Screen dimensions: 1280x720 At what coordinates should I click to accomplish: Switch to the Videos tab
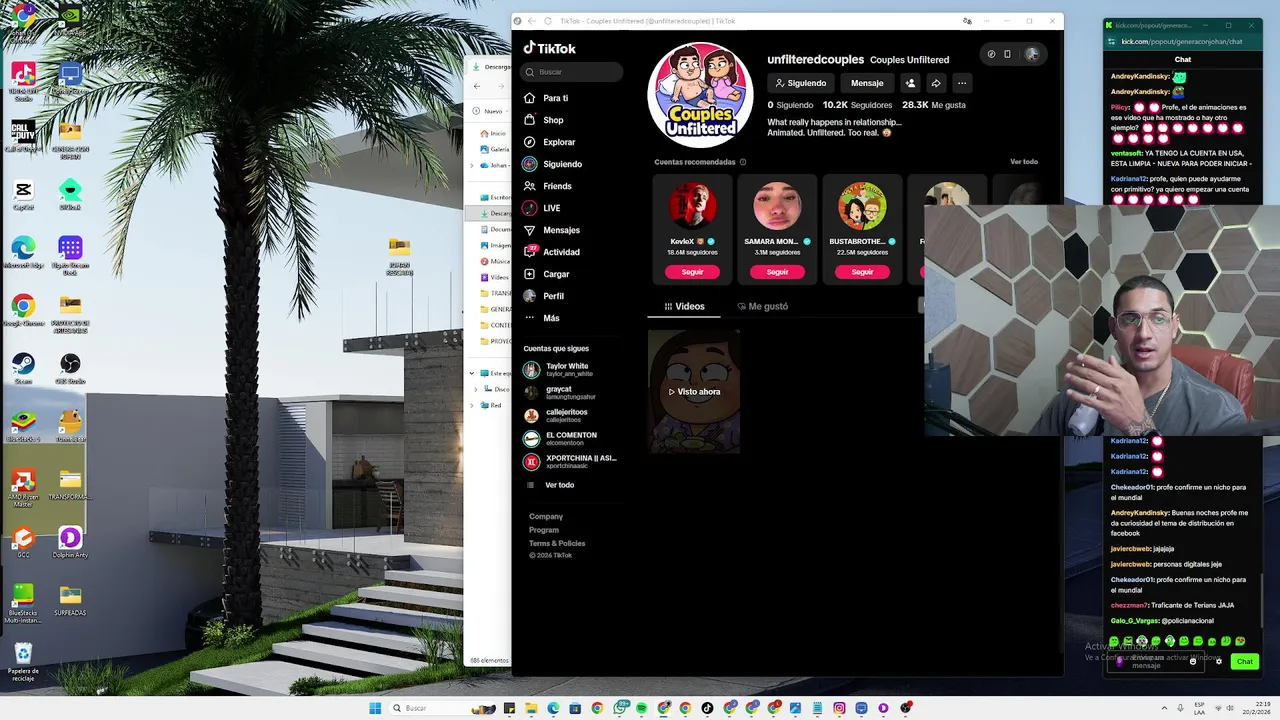pyautogui.click(x=685, y=306)
